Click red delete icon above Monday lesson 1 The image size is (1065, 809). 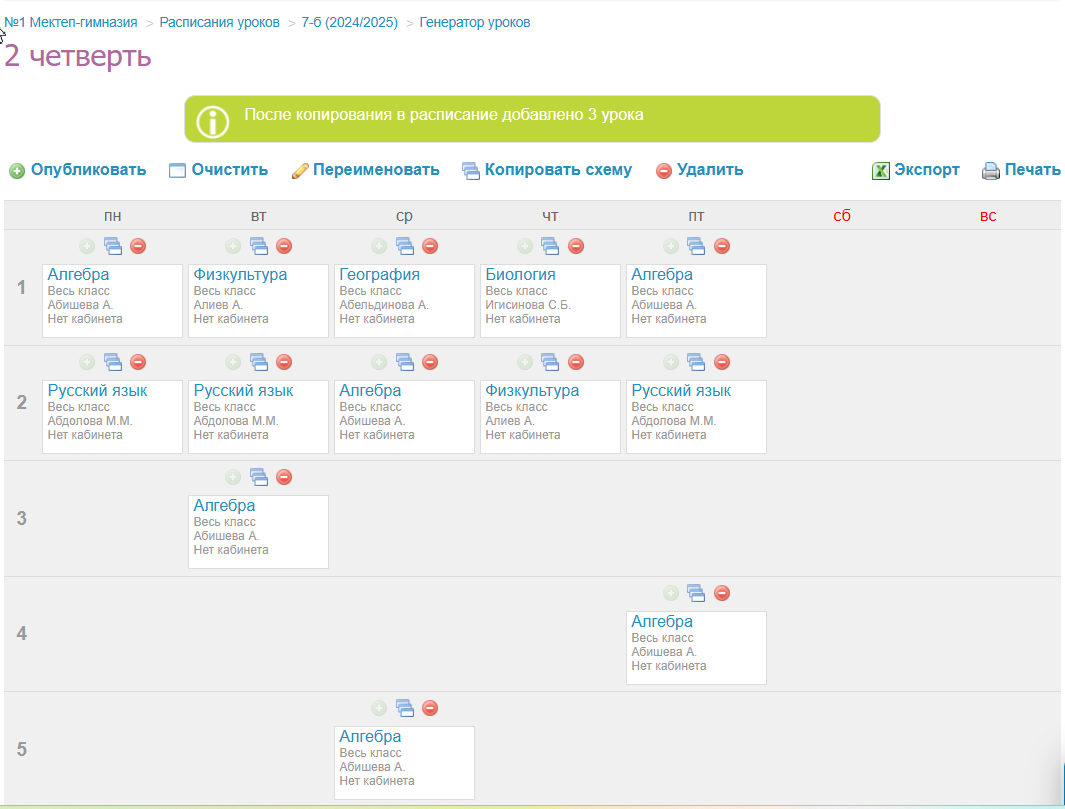pos(138,246)
